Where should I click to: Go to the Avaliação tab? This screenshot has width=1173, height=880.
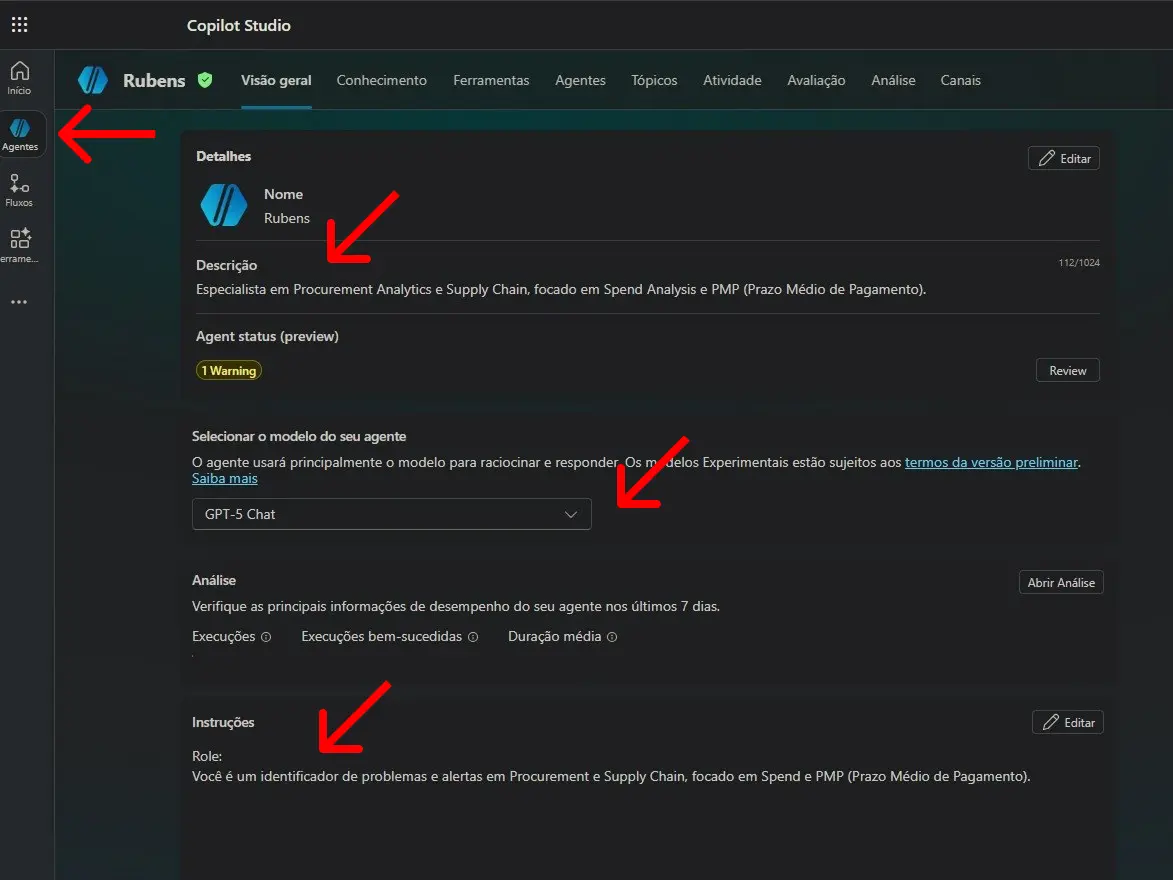click(816, 80)
